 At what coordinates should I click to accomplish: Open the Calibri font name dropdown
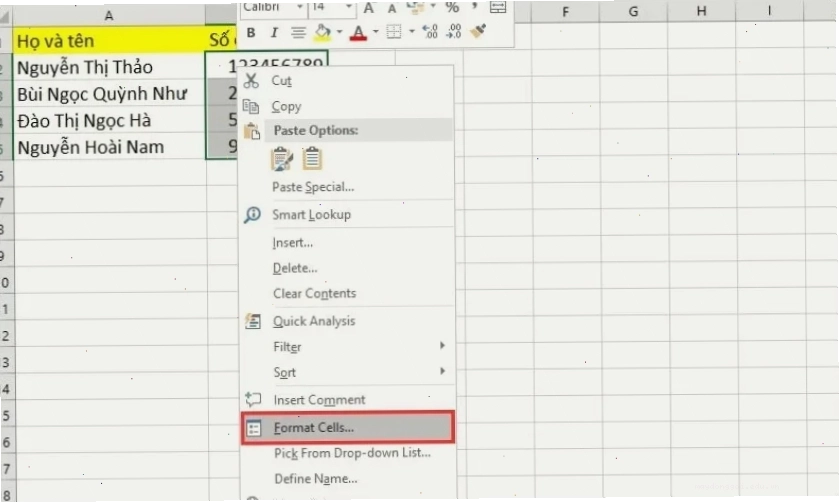300,7
